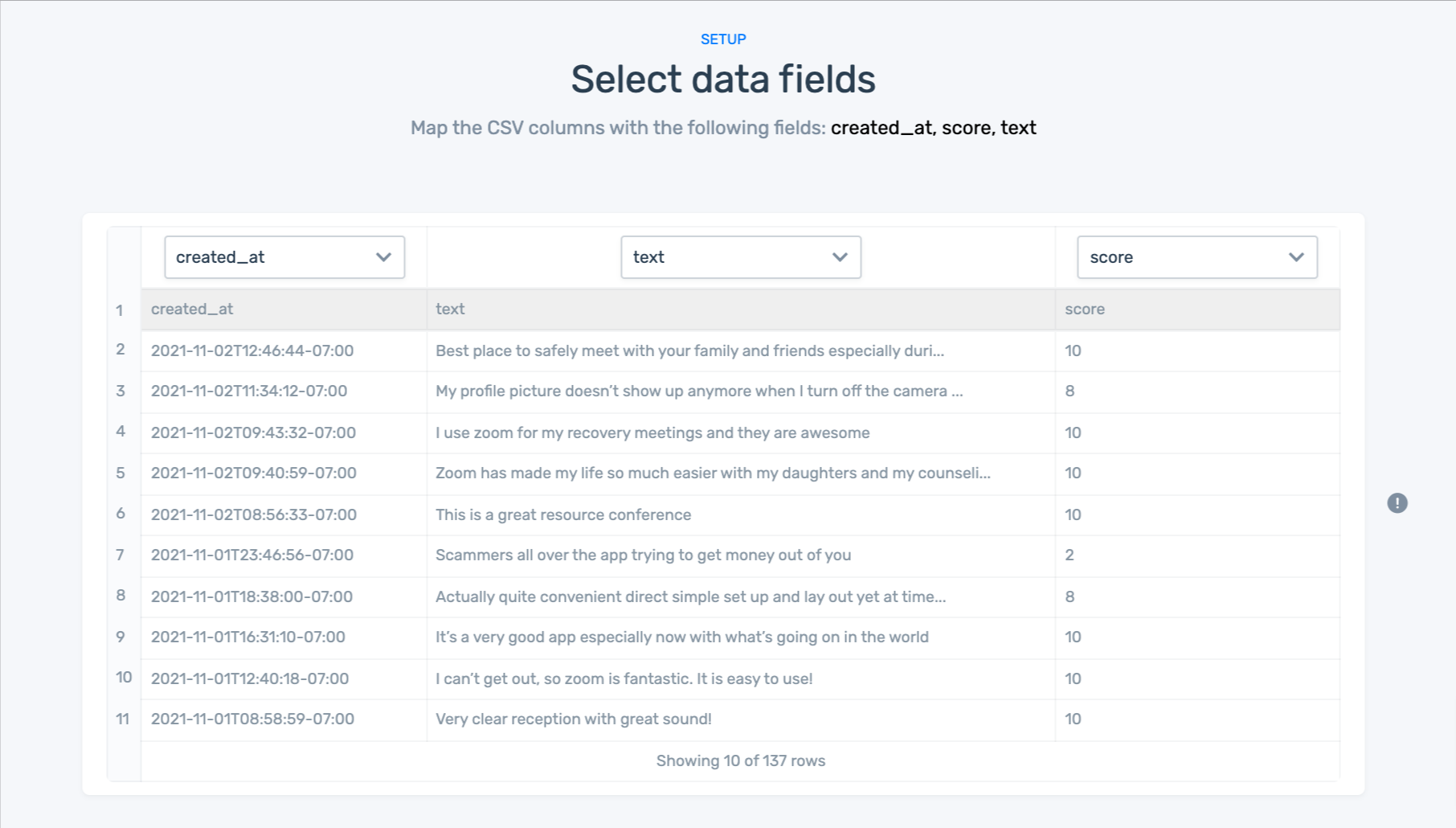
Task: Click the 'Select data fields' heading
Action: pyautogui.click(x=723, y=80)
